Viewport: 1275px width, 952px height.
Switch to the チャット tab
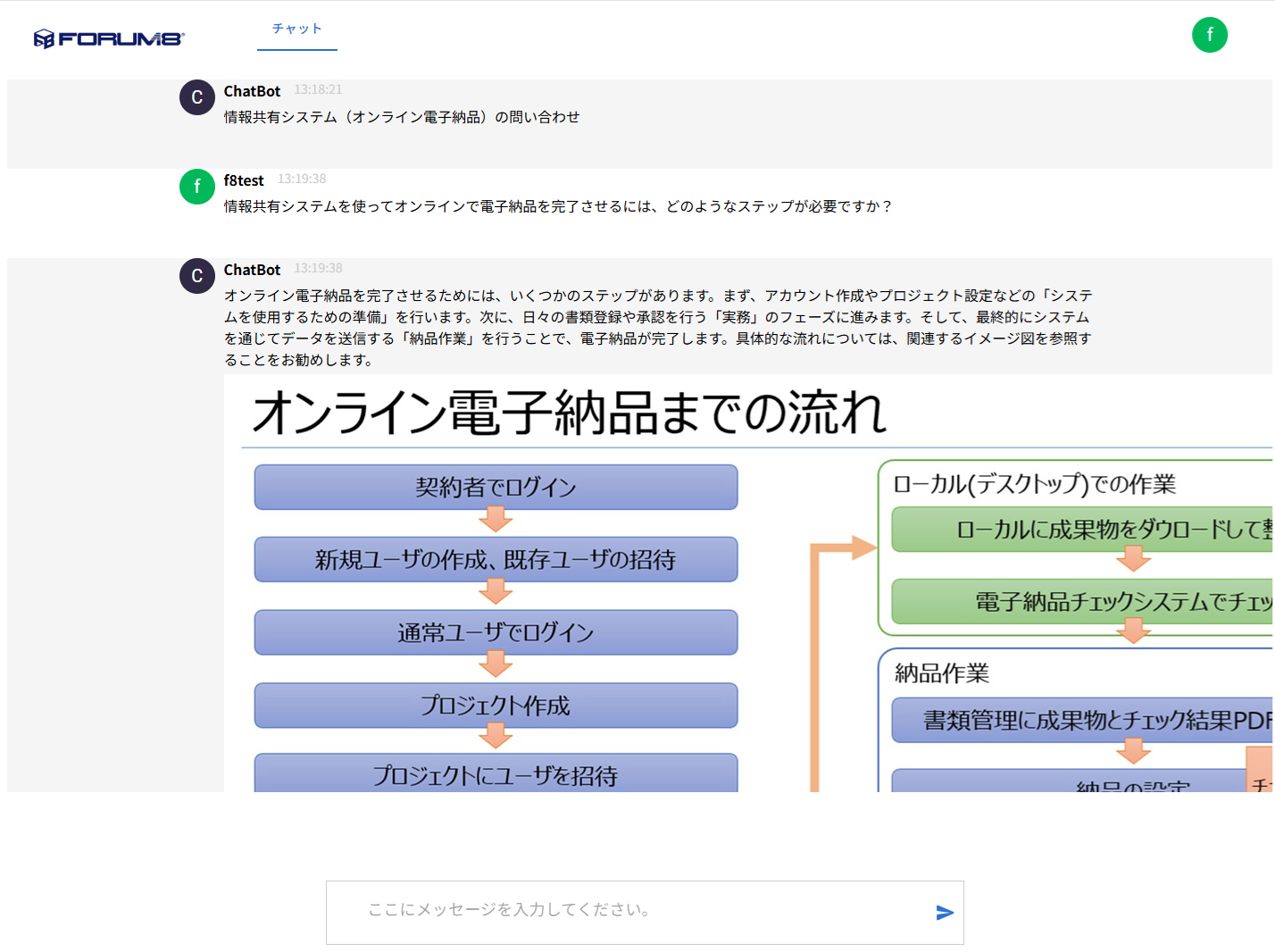pyautogui.click(x=297, y=29)
